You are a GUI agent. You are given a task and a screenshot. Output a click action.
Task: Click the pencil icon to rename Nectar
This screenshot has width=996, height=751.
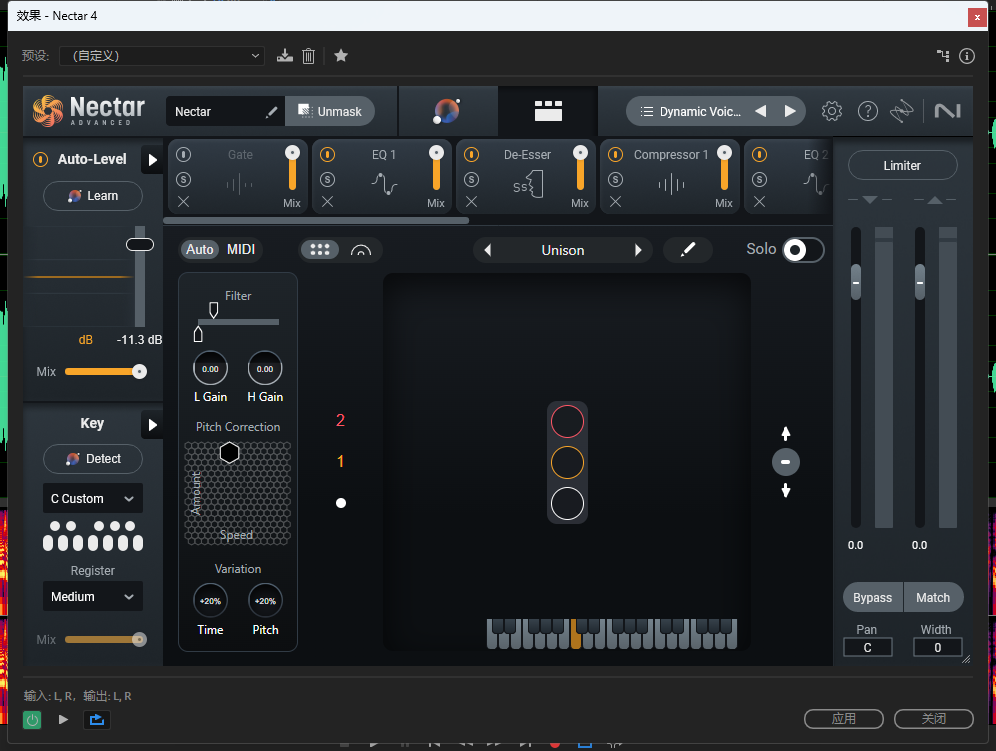coord(271,112)
